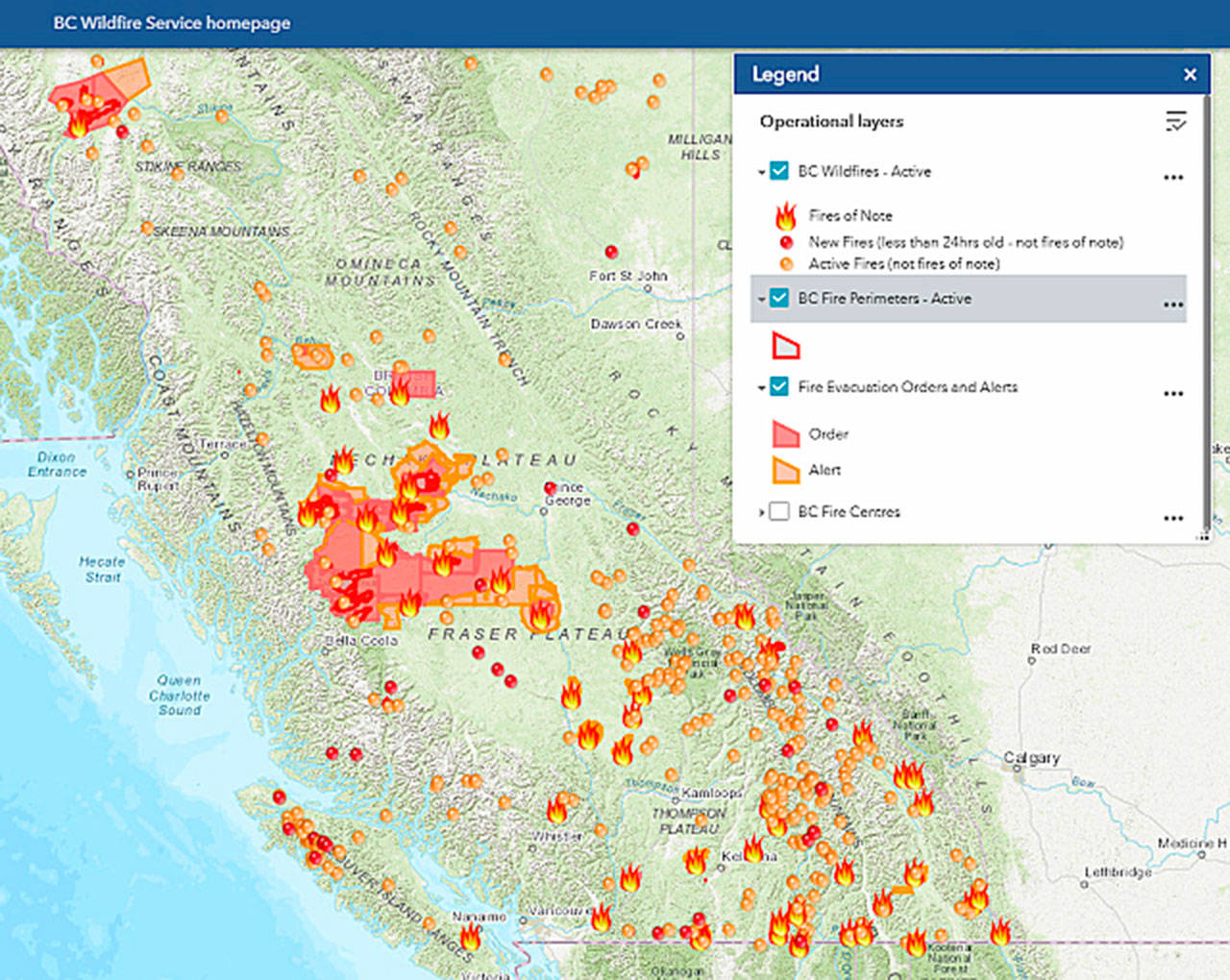The width and height of the screenshot is (1230, 980).
Task: Open the layer filter icon in Legend header
Action: pos(1174,121)
